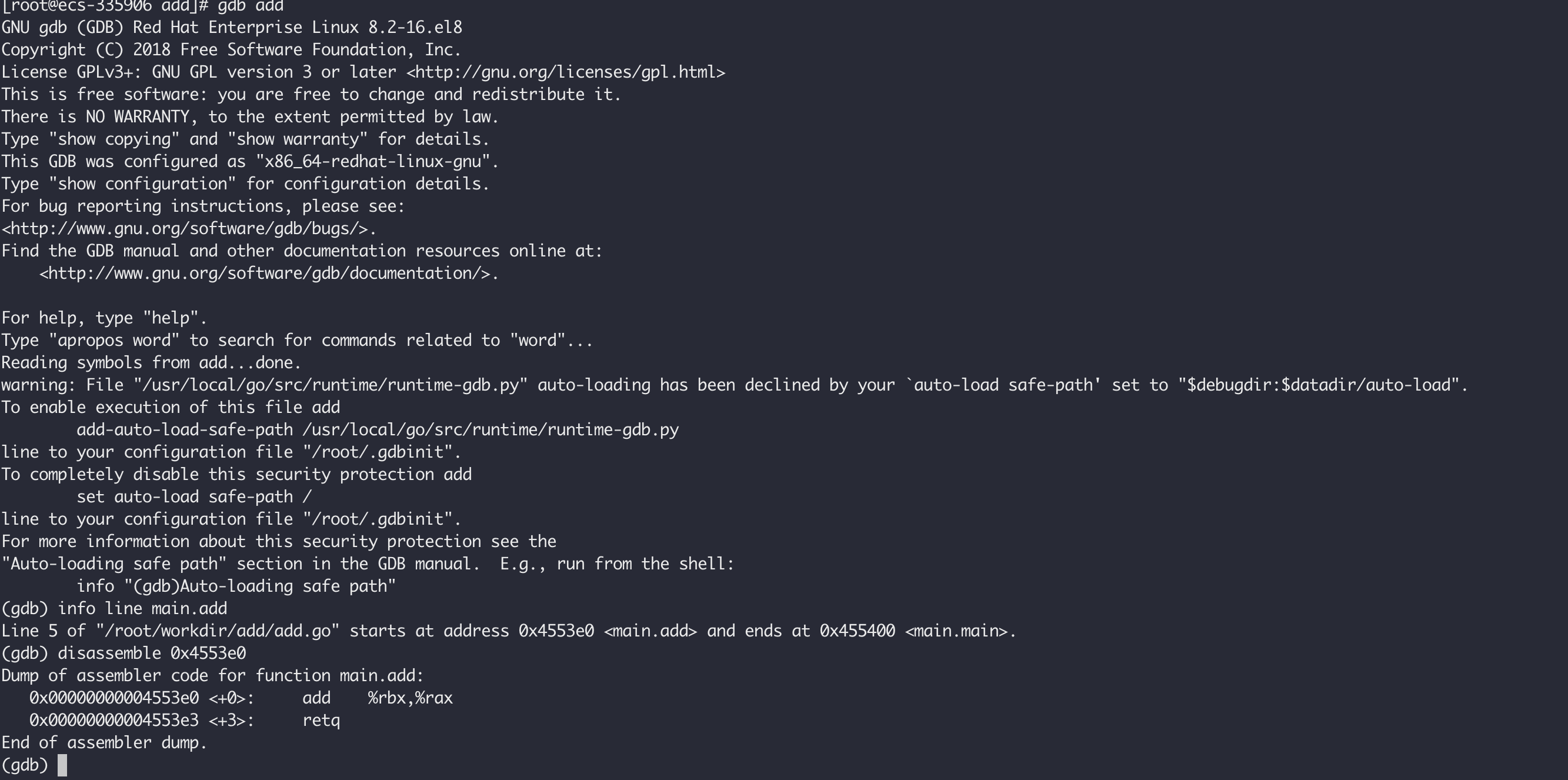The height and width of the screenshot is (780, 1568).
Task: Click the "gdb add" shell command
Action: coord(250,6)
